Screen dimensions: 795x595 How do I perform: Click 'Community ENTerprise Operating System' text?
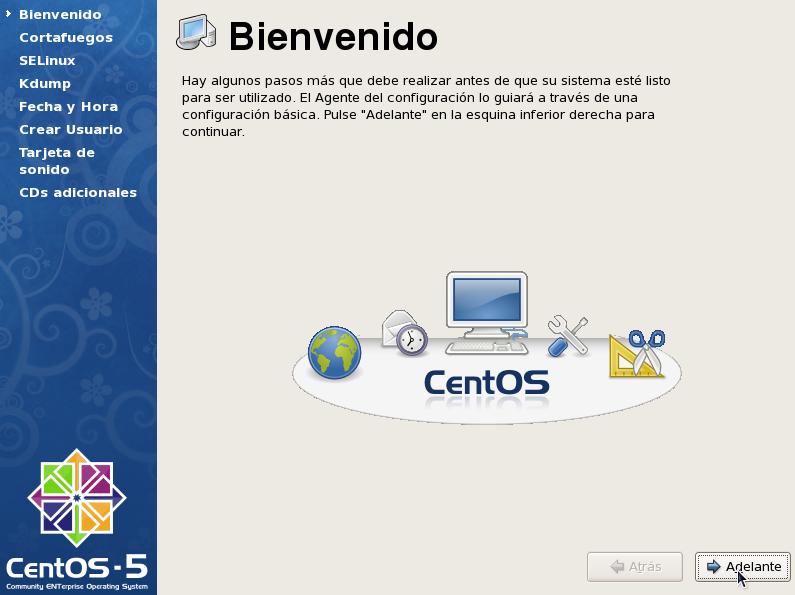(x=77, y=586)
